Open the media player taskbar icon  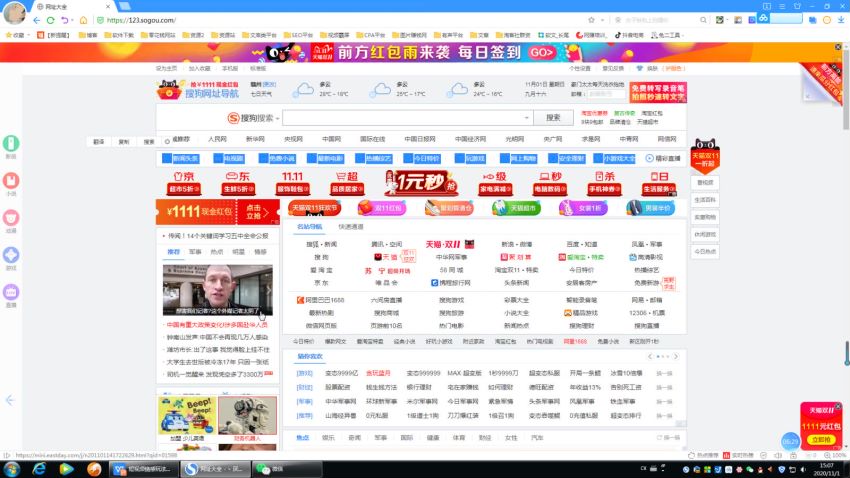coord(66,469)
